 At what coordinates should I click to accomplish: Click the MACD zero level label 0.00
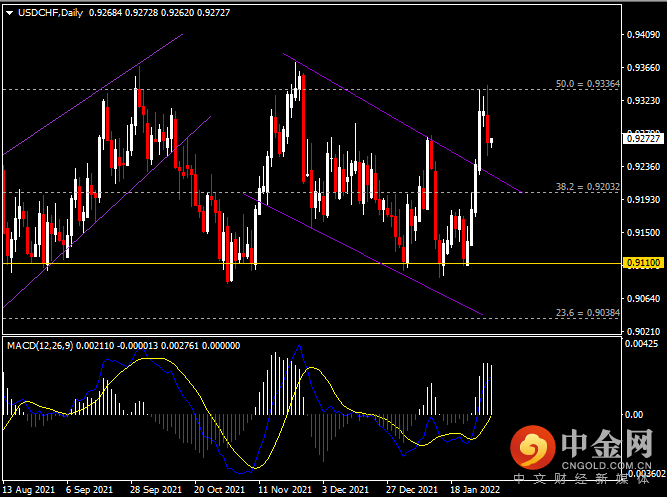634,414
